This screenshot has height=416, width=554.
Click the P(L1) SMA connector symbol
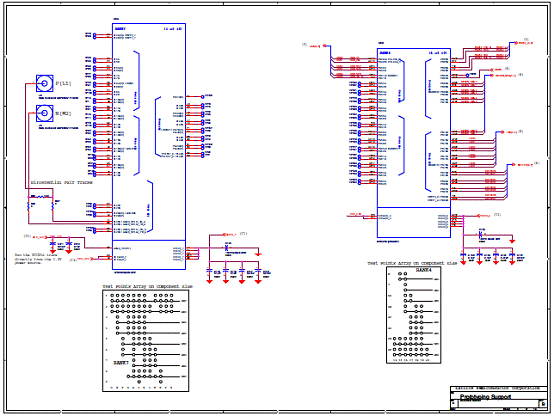tap(45, 83)
